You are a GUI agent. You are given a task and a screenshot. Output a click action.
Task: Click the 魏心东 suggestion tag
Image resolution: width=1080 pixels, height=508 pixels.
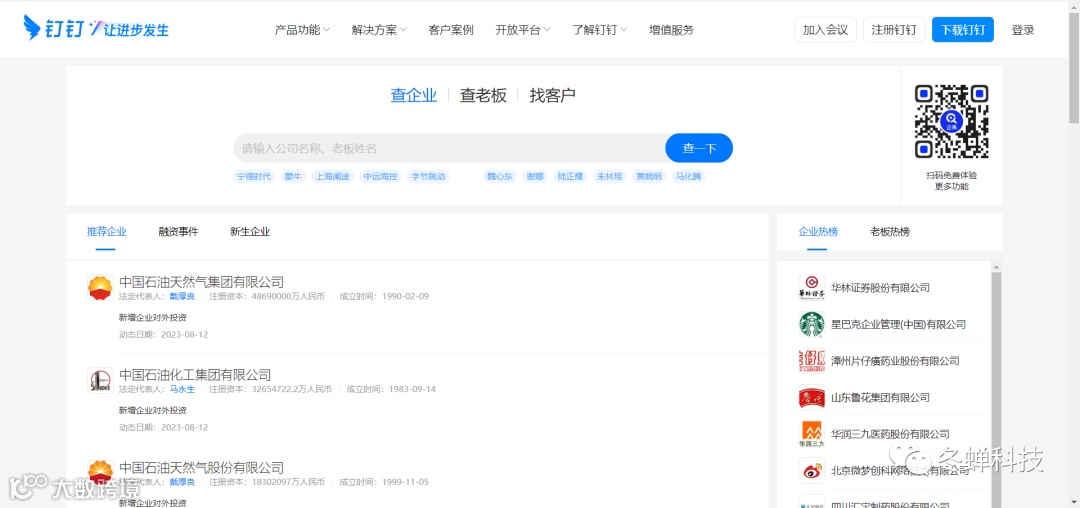point(500,176)
